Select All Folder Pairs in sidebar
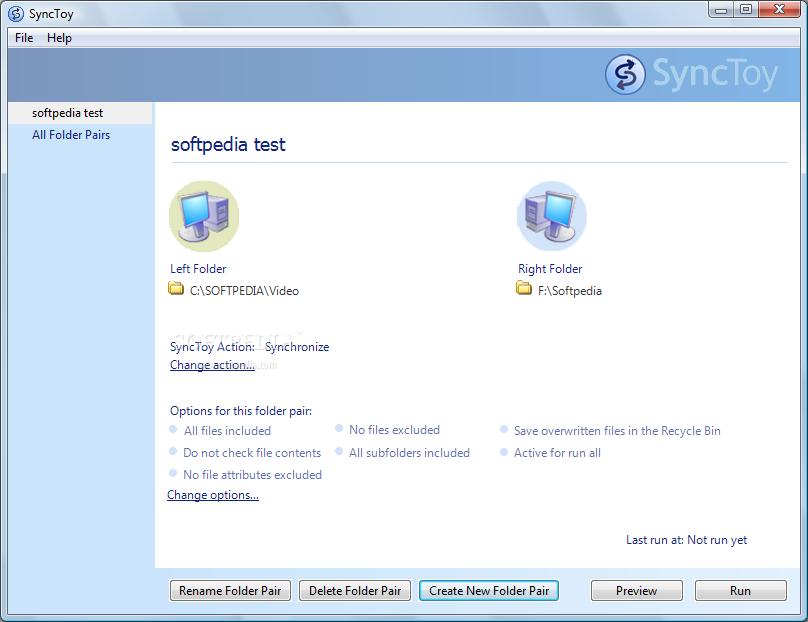808x622 pixels. tap(71, 135)
